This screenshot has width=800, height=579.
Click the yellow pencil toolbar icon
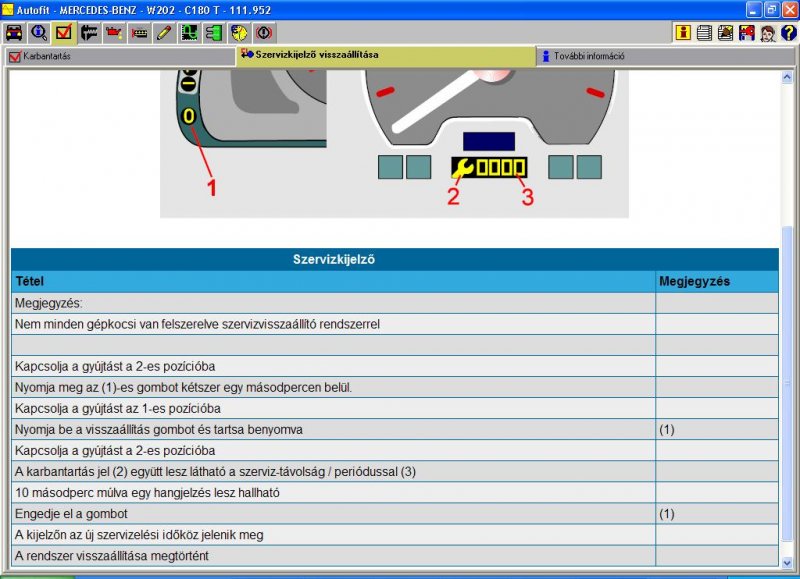tap(164, 33)
